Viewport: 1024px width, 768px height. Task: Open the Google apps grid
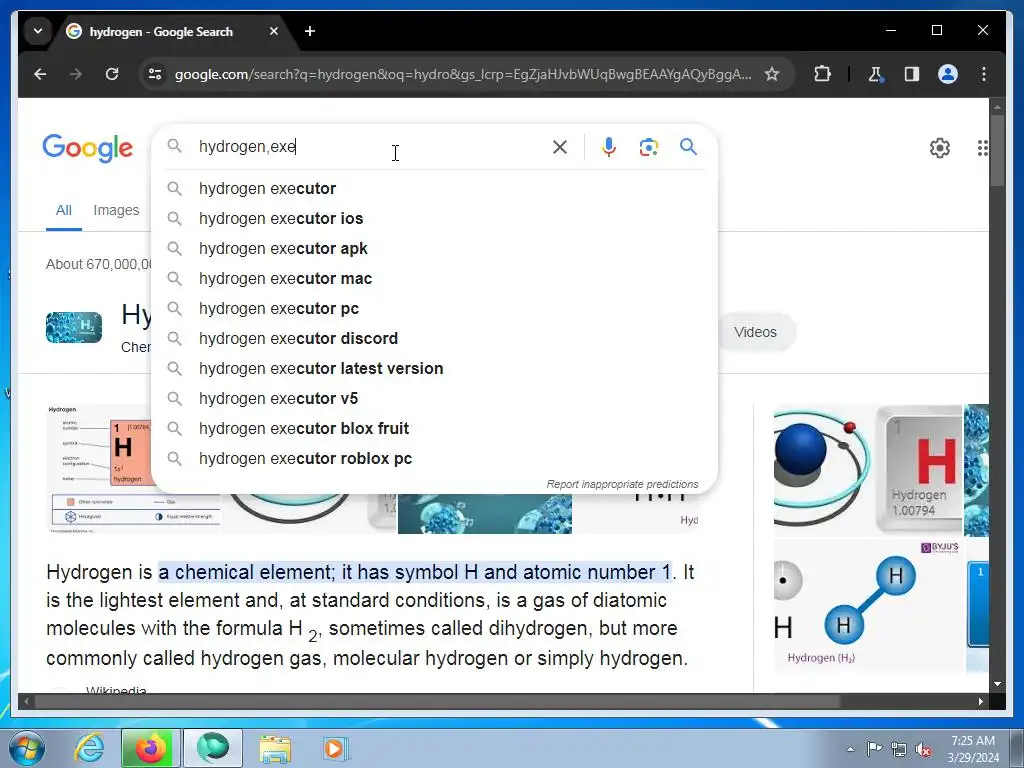tap(982, 148)
